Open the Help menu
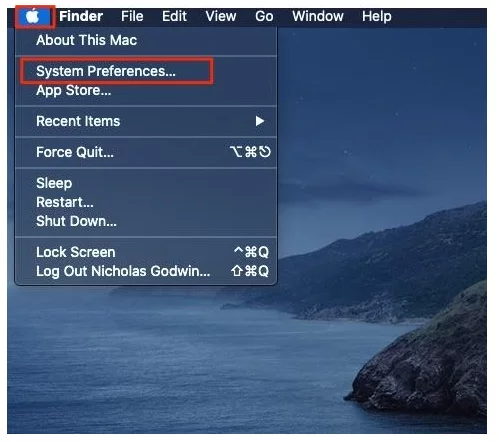The height and width of the screenshot is (442, 499). tap(377, 16)
